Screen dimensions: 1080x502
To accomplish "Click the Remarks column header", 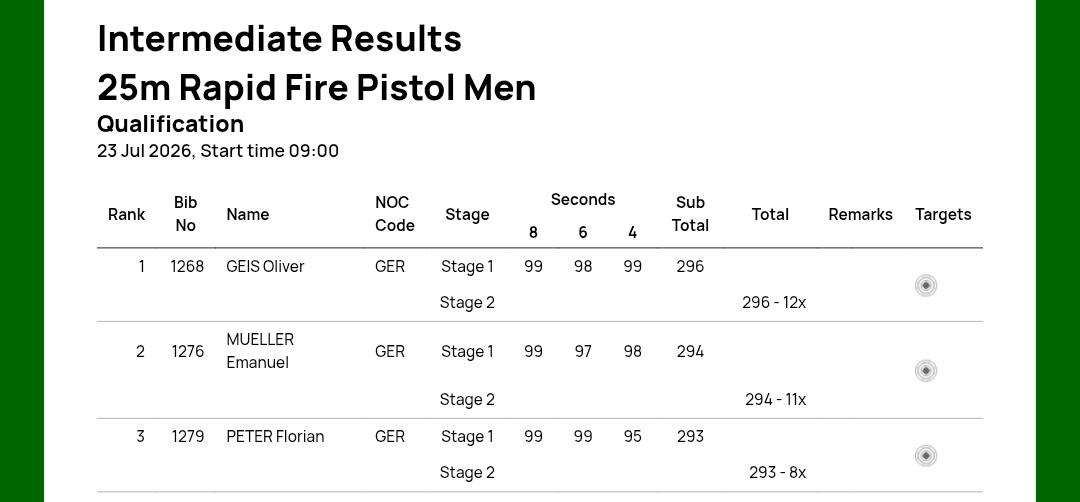I will click(860, 214).
